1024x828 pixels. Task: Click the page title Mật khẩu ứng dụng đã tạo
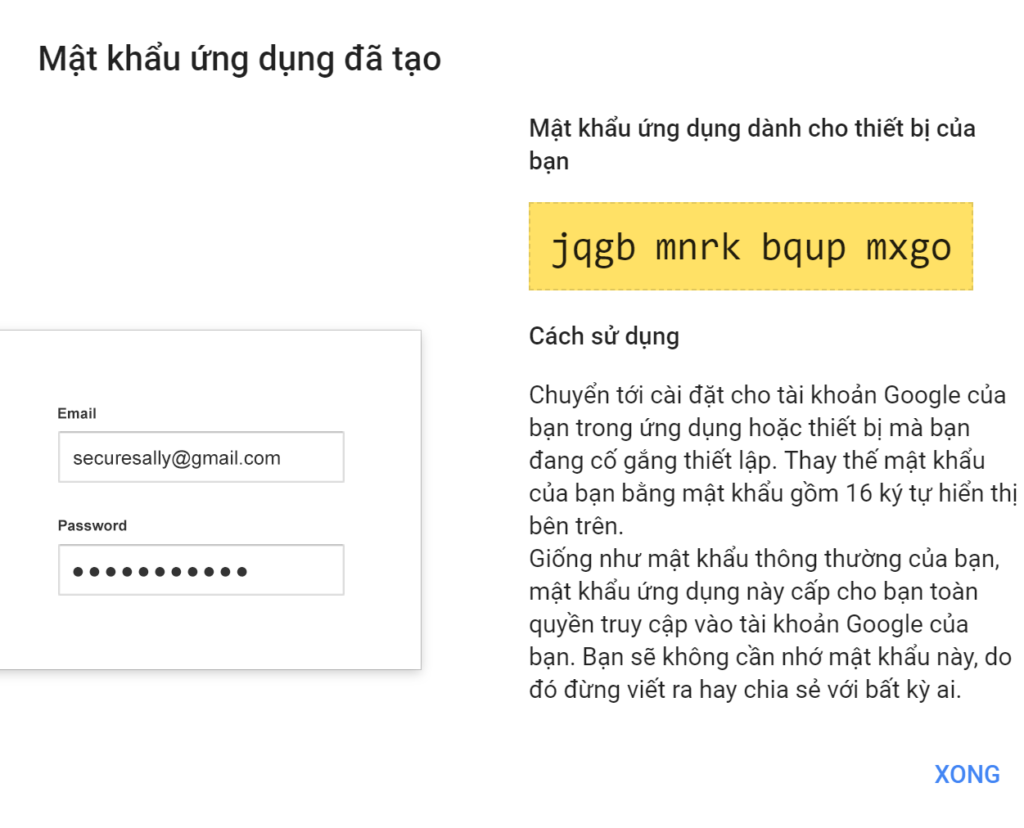(239, 58)
